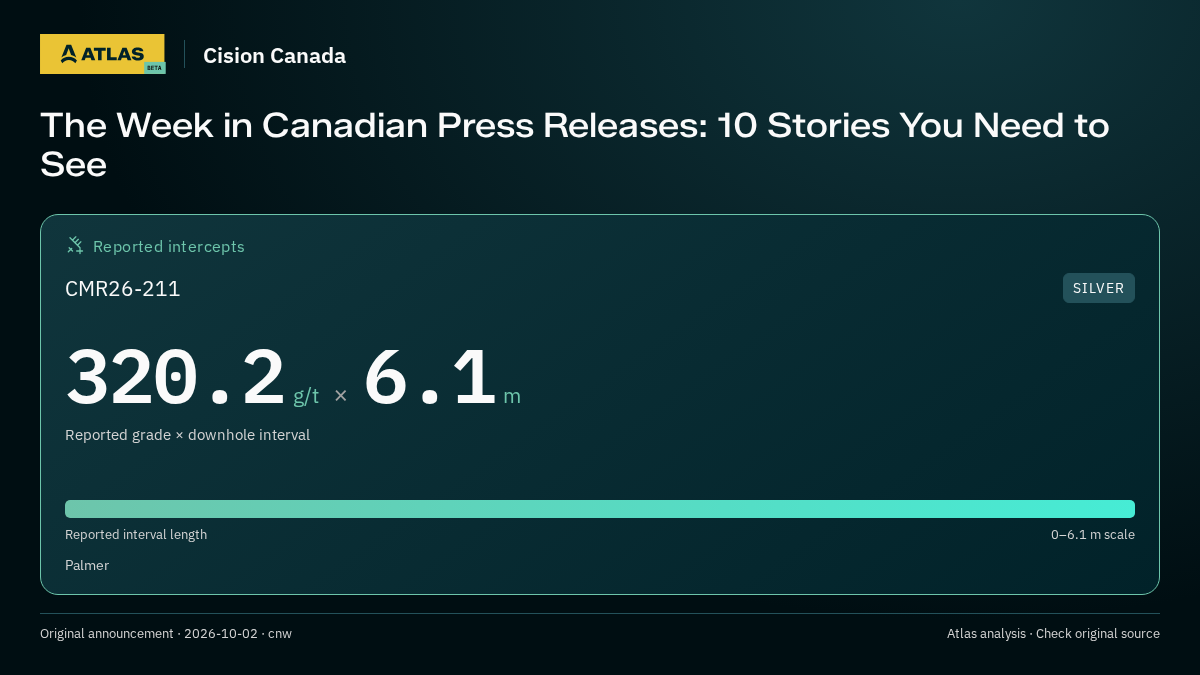Image resolution: width=1200 pixels, height=675 pixels.
Task: Click the Reported interval length label
Action: pos(136,535)
